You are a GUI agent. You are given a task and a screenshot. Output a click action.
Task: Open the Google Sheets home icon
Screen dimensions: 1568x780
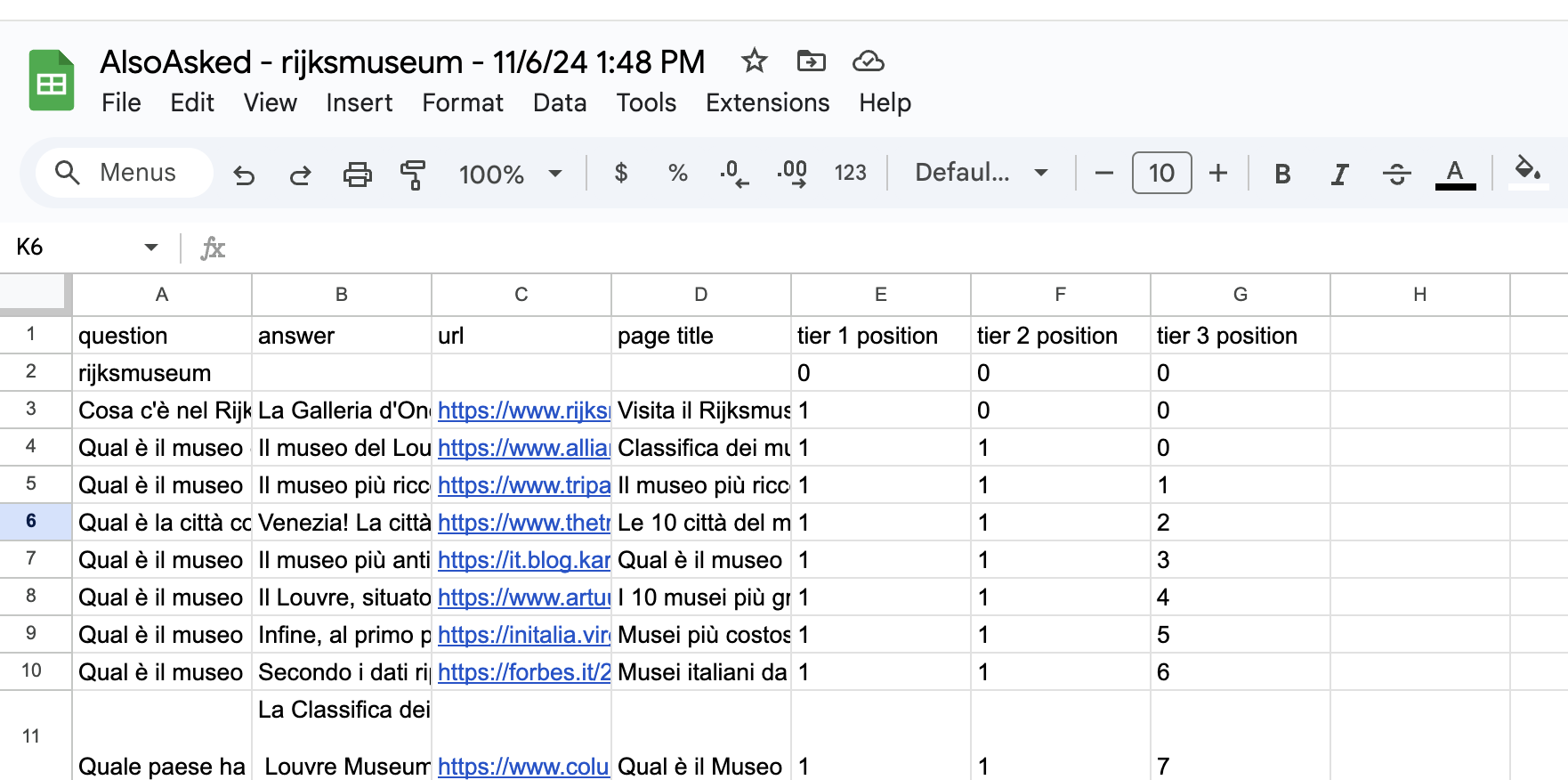(x=52, y=81)
